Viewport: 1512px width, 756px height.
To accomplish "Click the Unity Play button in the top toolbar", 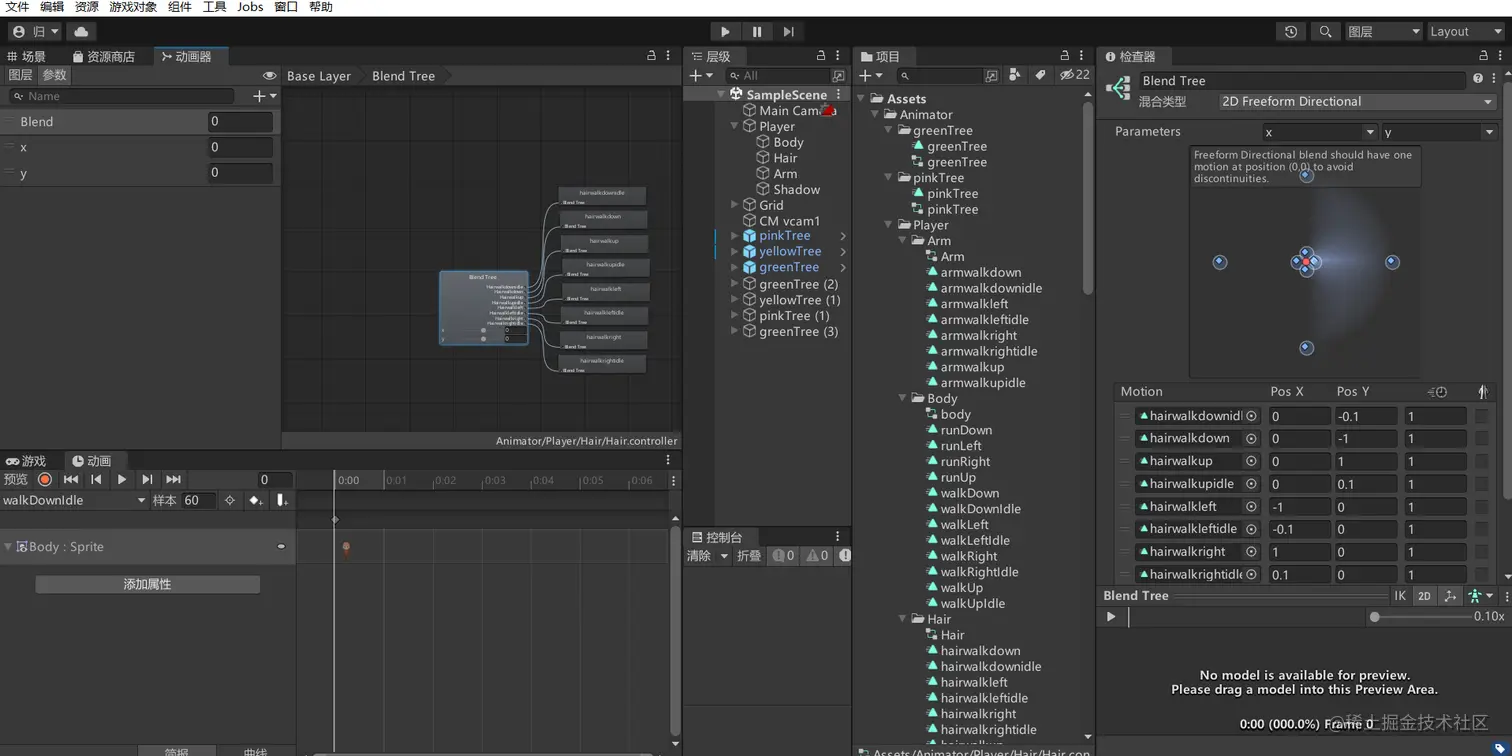I will 725,32.
